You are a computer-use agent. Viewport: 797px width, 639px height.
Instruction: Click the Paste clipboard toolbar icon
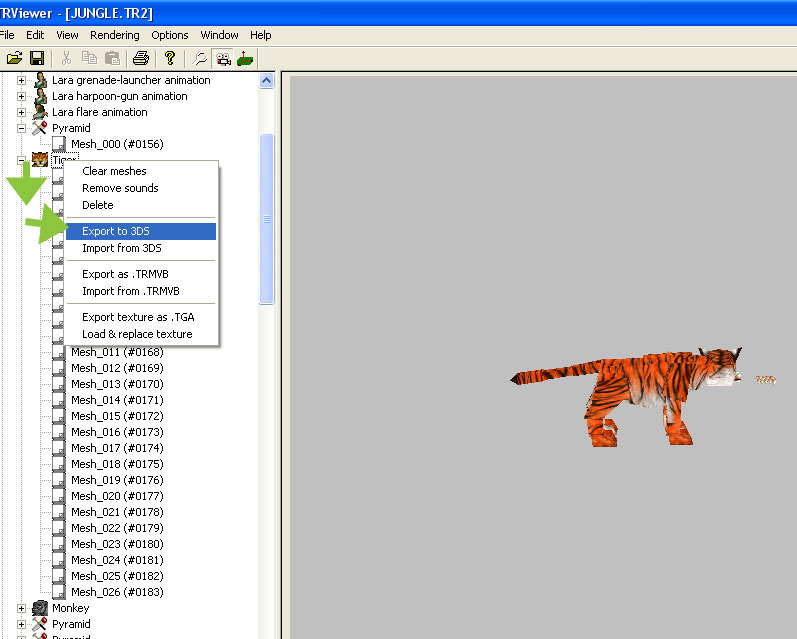click(112, 58)
